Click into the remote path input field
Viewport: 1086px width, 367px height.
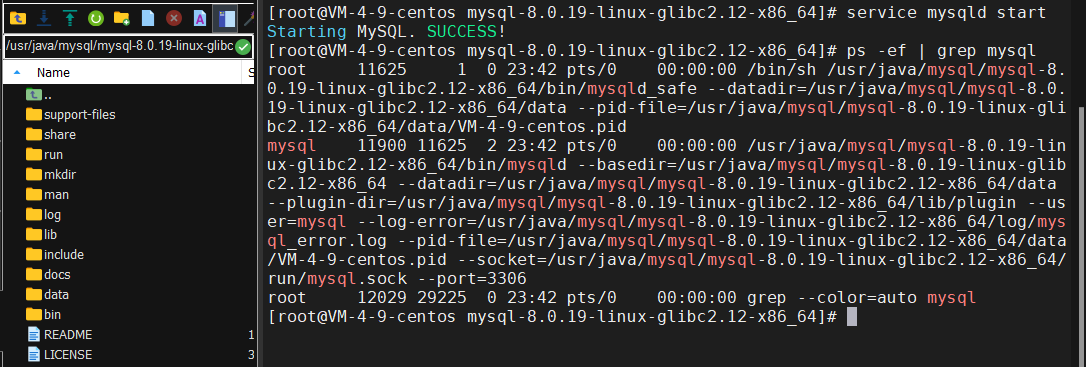(119, 47)
